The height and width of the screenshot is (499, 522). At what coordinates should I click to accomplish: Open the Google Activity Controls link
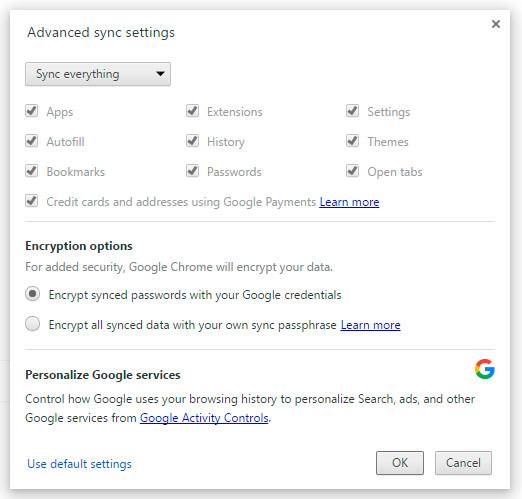pos(204,418)
